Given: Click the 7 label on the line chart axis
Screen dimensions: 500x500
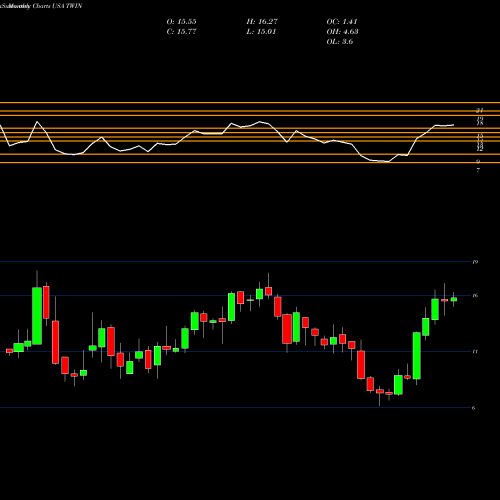Looking at the screenshot, I should click(478, 170).
